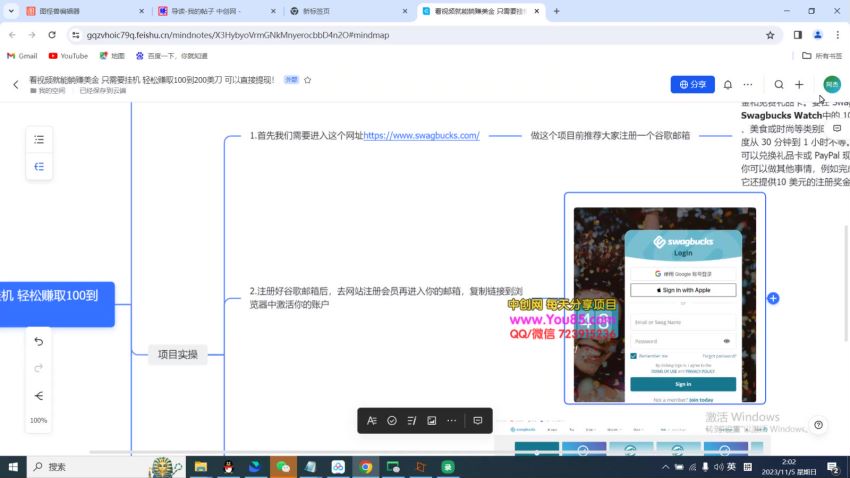Image resolution: width=850 pixels, height=478 pixels.
Task: Click the blue share button
Action: (692, 85)
